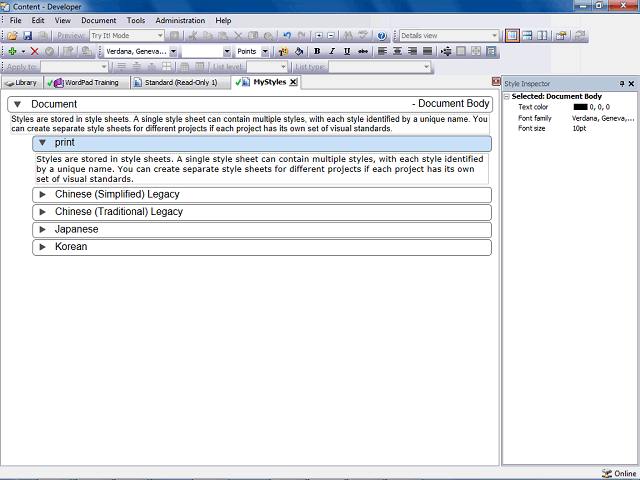Toggle Italic formatting
This screenshot has width=640, height=480.
pos(332,51)
